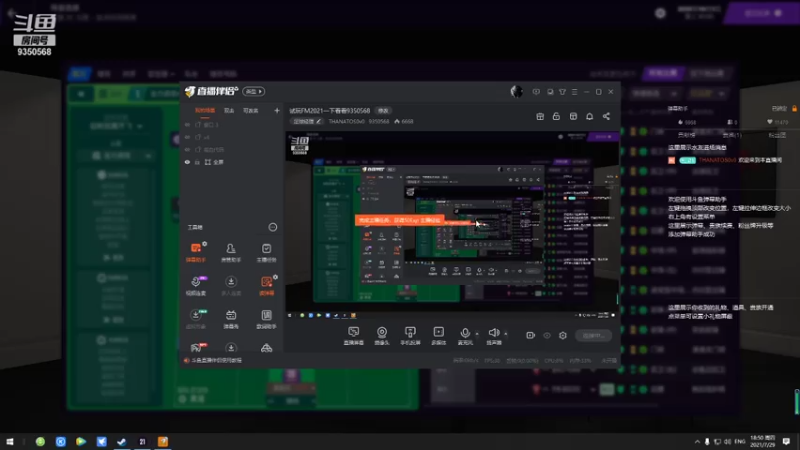Expand the microphone device arrow

point(477,334)
